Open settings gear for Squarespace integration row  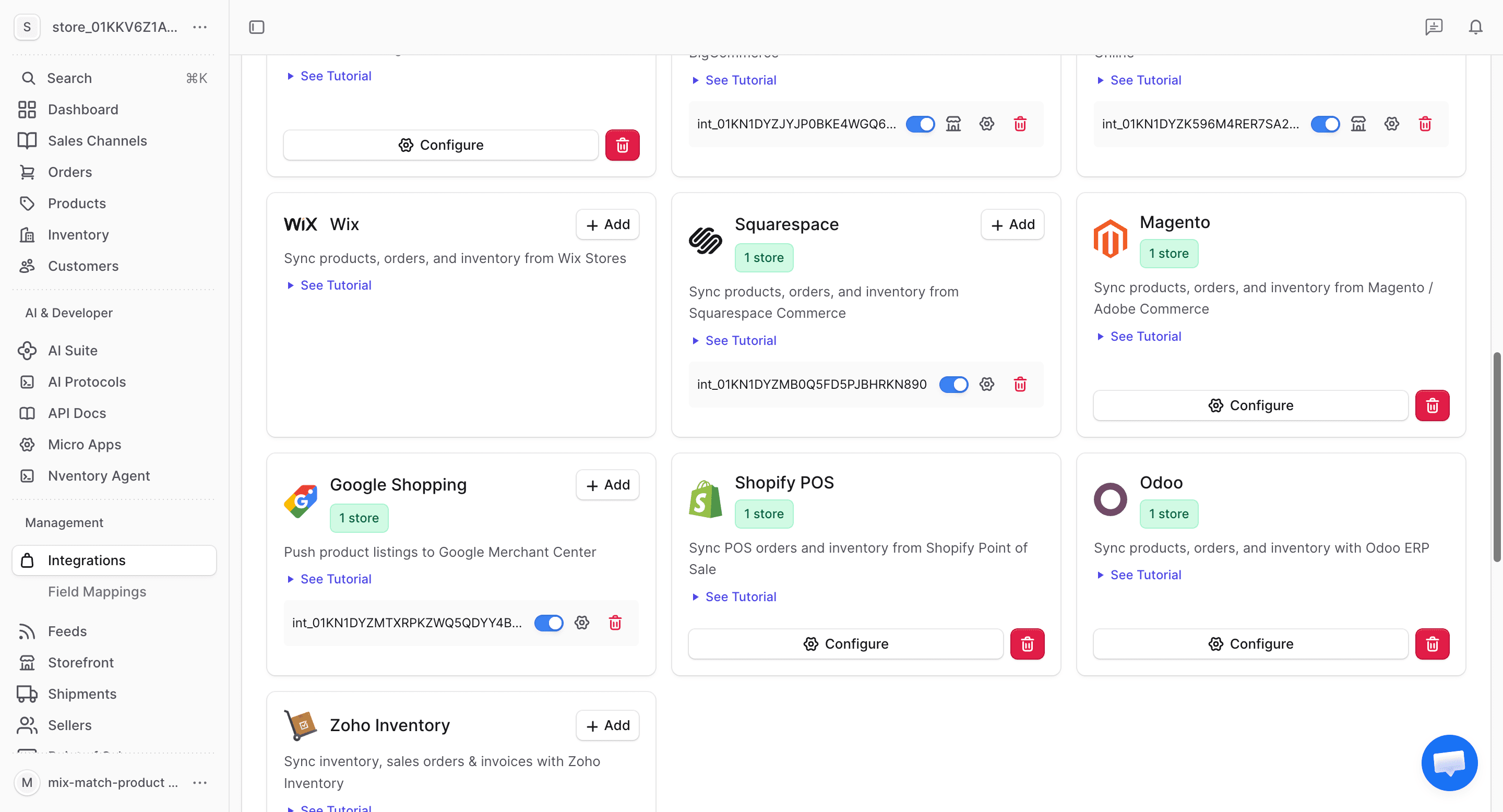[987, 385]
